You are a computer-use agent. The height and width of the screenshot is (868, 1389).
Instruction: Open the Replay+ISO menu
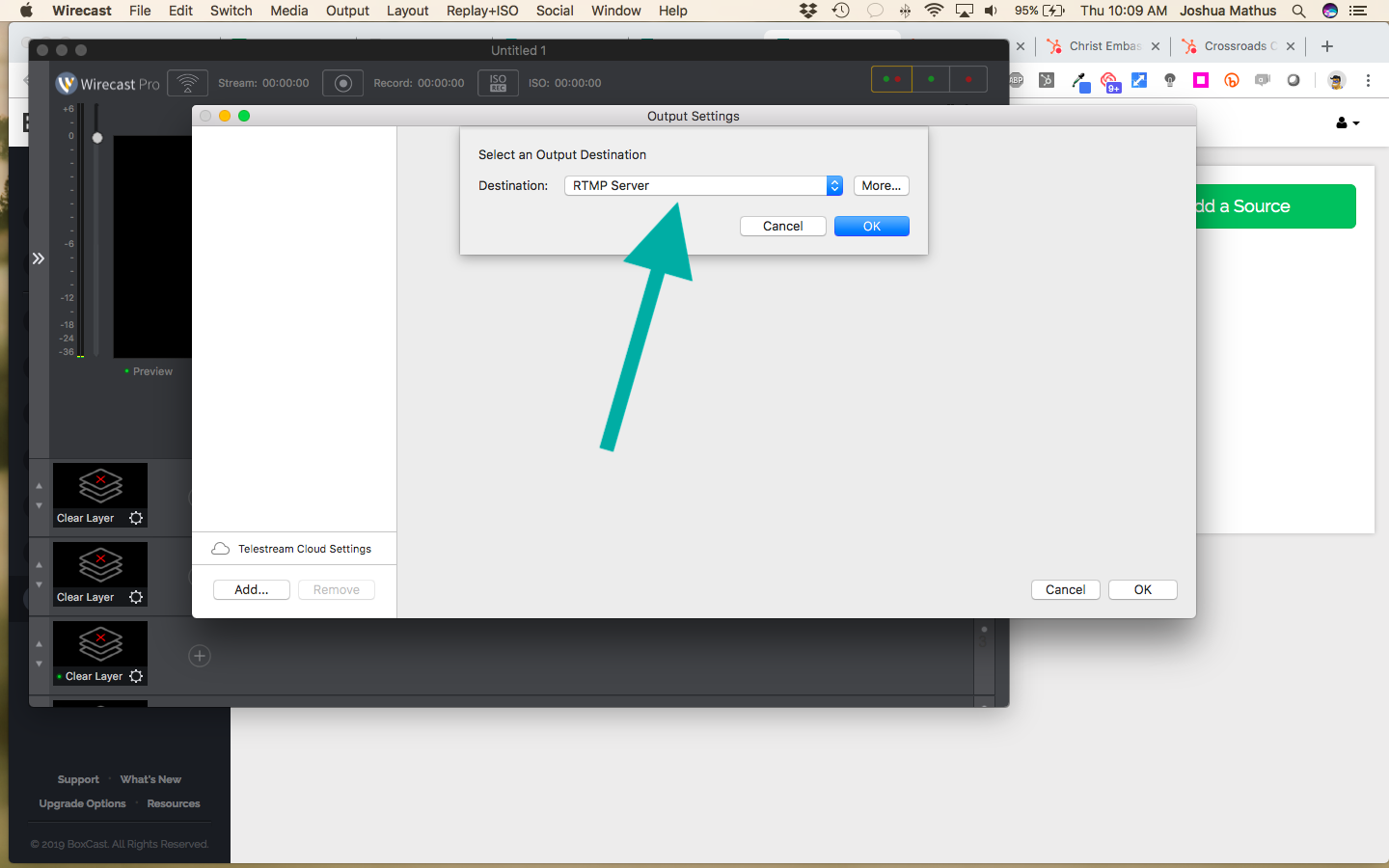pos(481,11)
